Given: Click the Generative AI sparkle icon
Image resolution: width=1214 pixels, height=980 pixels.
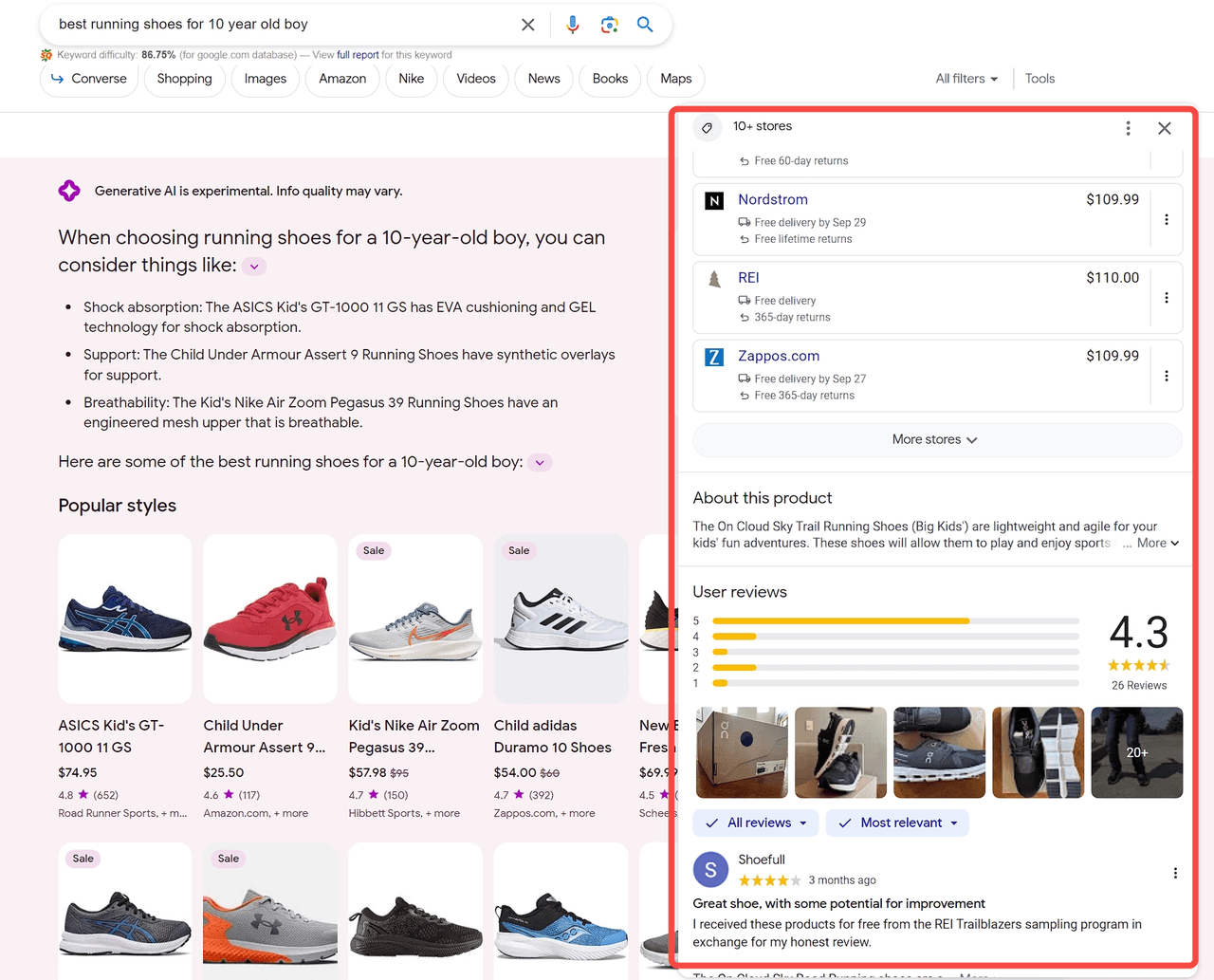Looking at the screenshot, I should click(x=69, y=191).
